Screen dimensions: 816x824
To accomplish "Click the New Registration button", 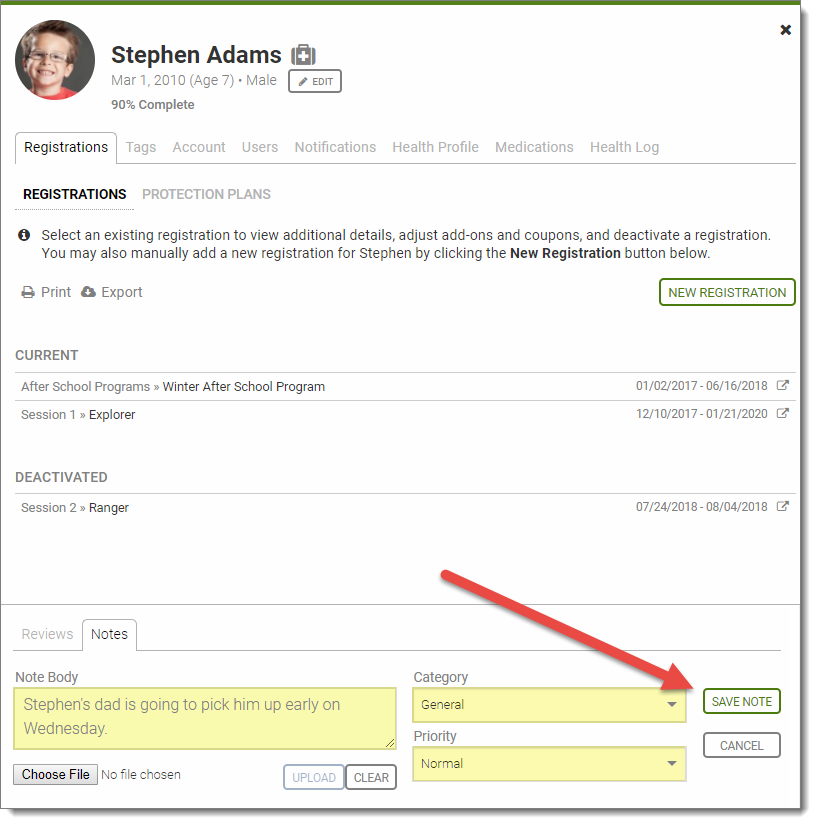I will (727, 292).
